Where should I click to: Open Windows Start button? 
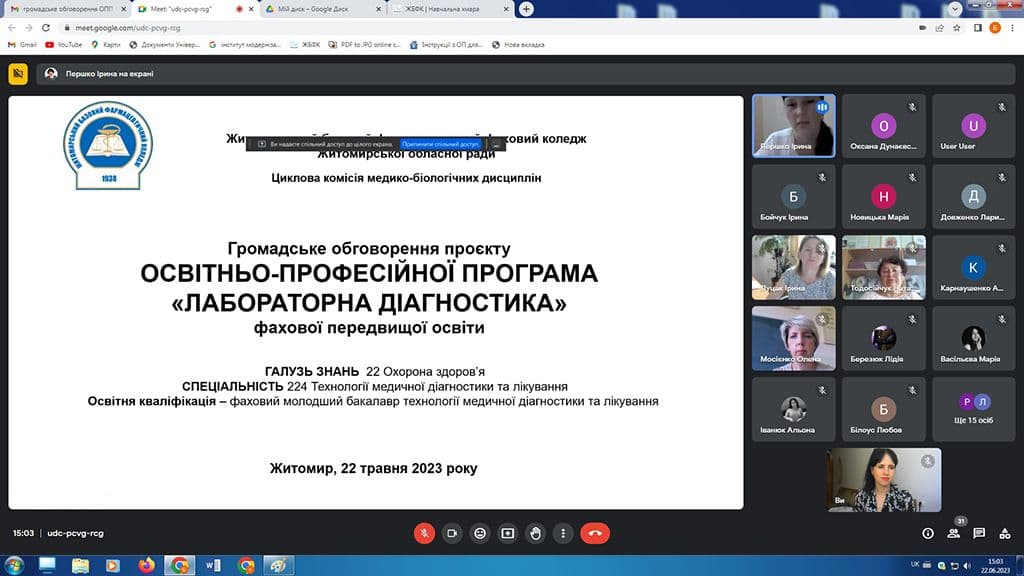pyautogui.click(x=14, y=565)
